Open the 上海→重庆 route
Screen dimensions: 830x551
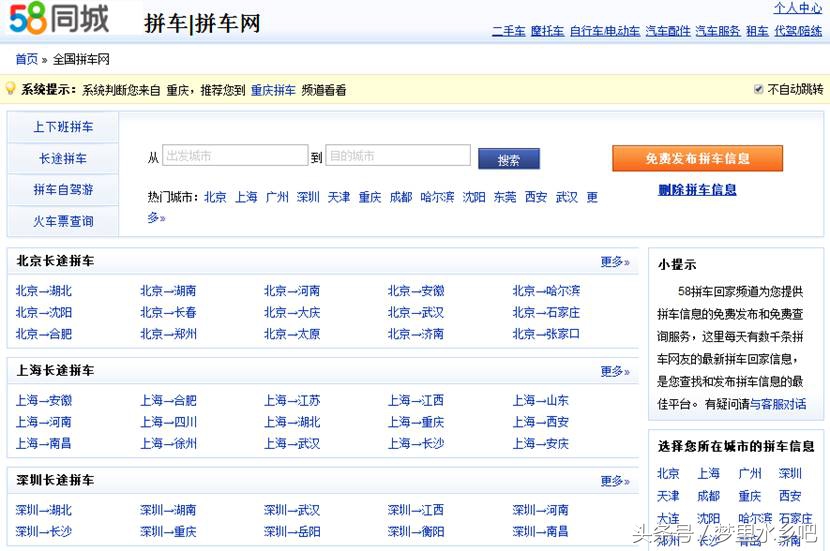(x=416, y=422)
